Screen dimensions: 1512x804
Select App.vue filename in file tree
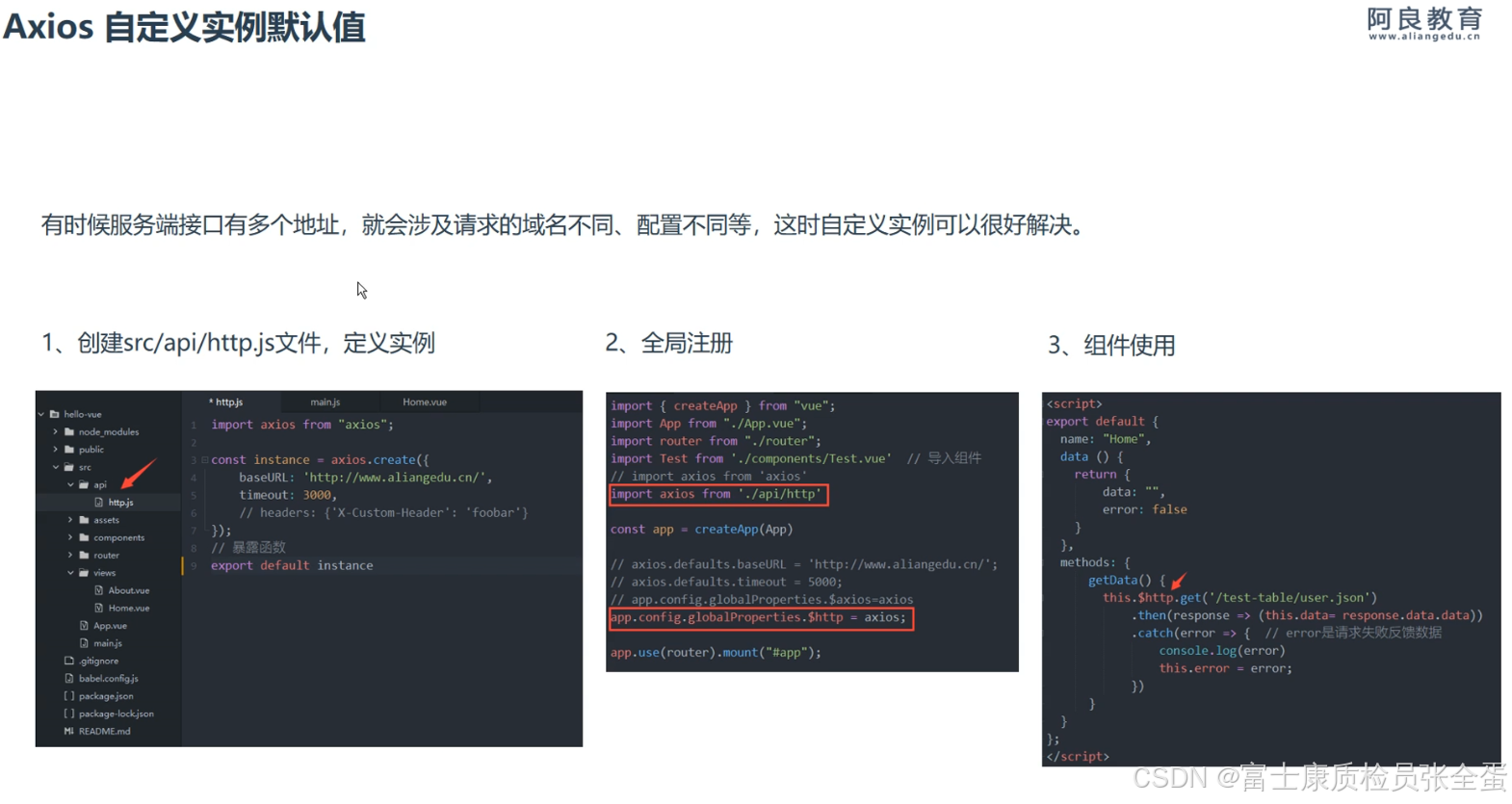111,626
